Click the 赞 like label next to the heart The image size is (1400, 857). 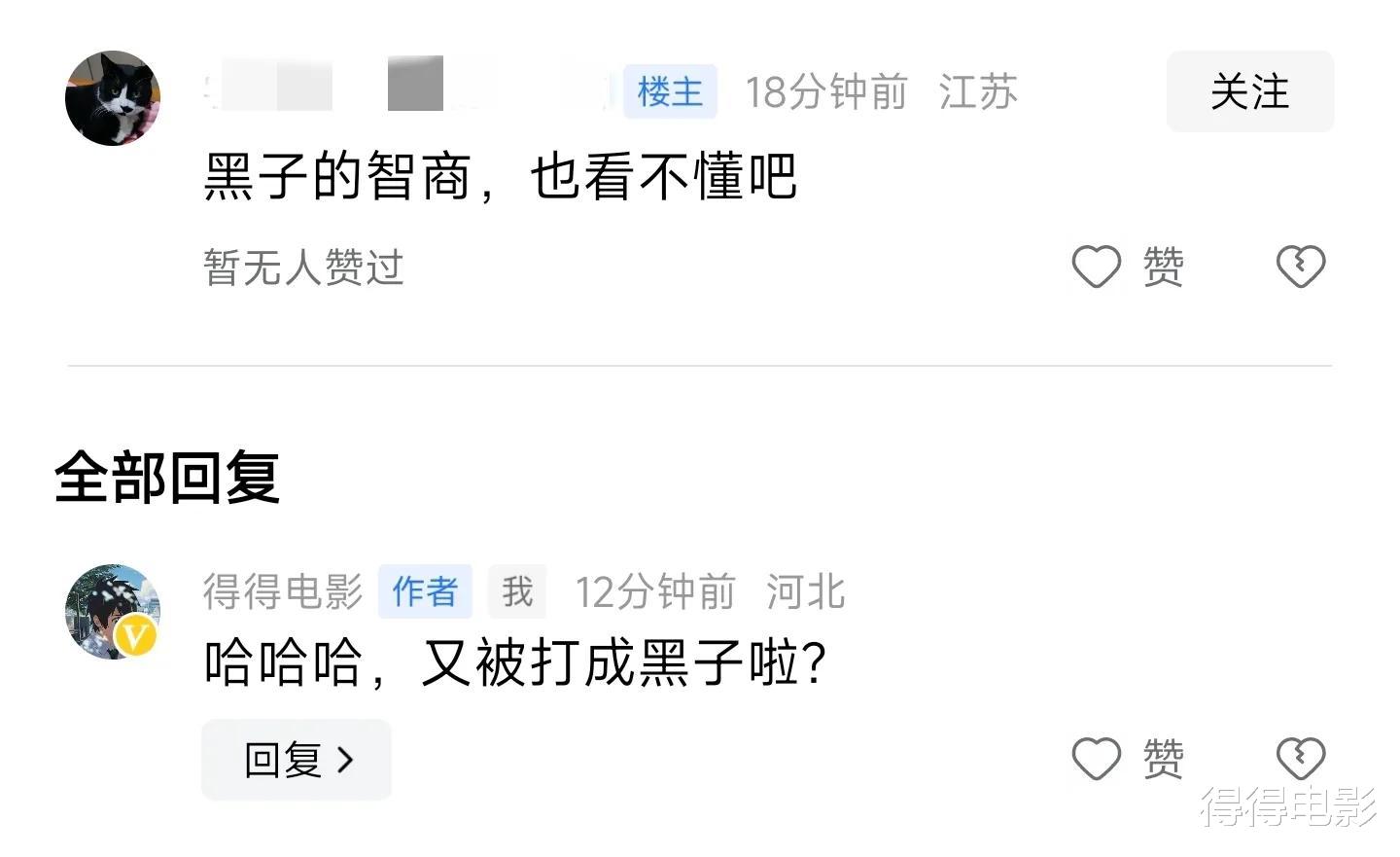pyautogui.click(x=1163, y=266)
